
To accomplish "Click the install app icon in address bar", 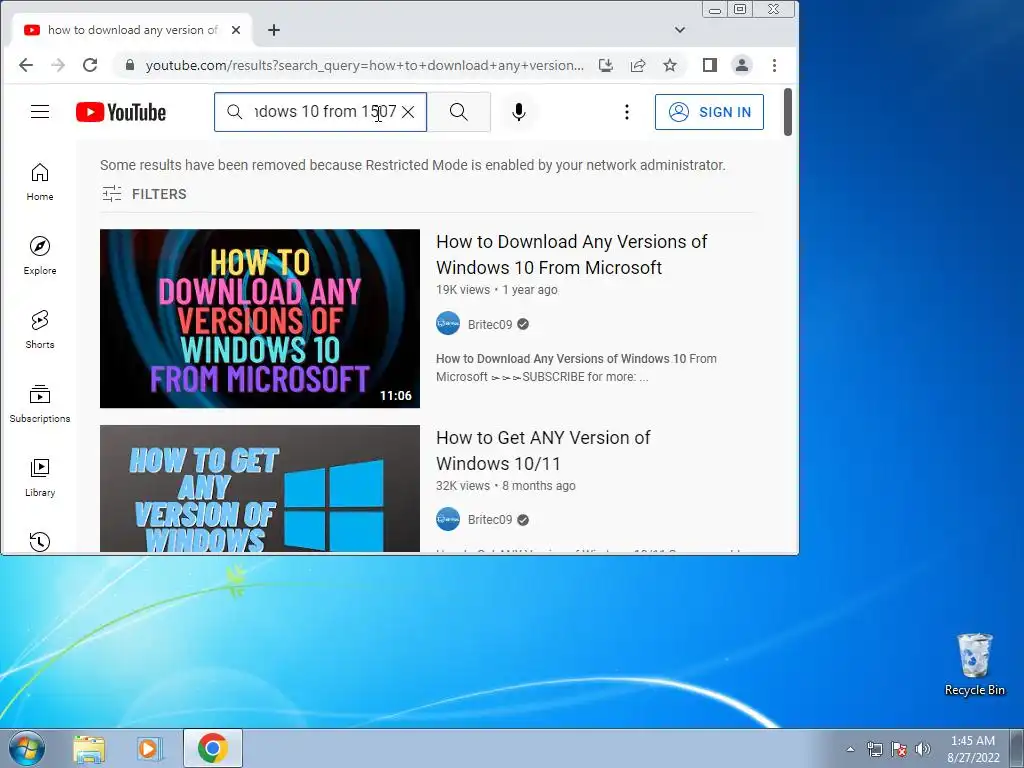I will click(606, 65).
